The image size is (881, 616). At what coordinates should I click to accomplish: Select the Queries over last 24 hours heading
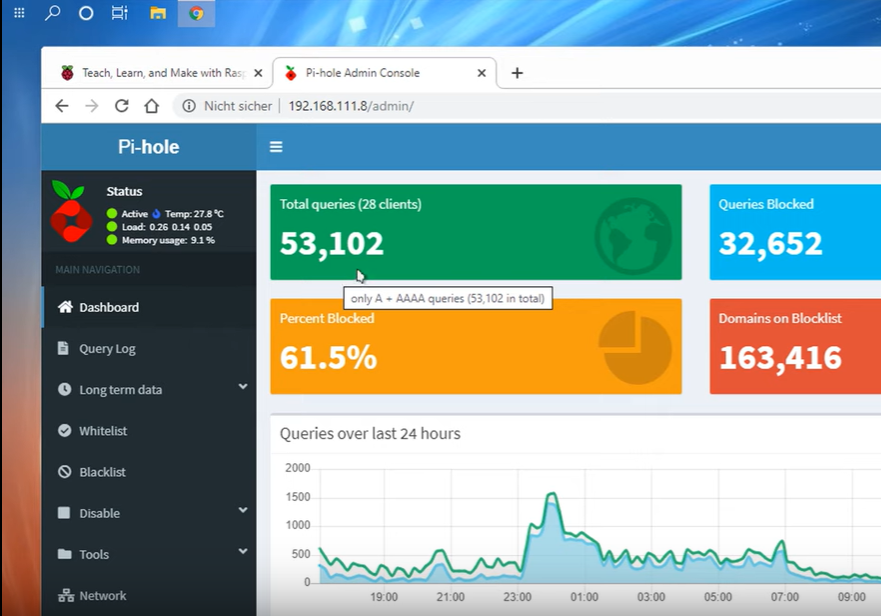click(x=370, y=434)
